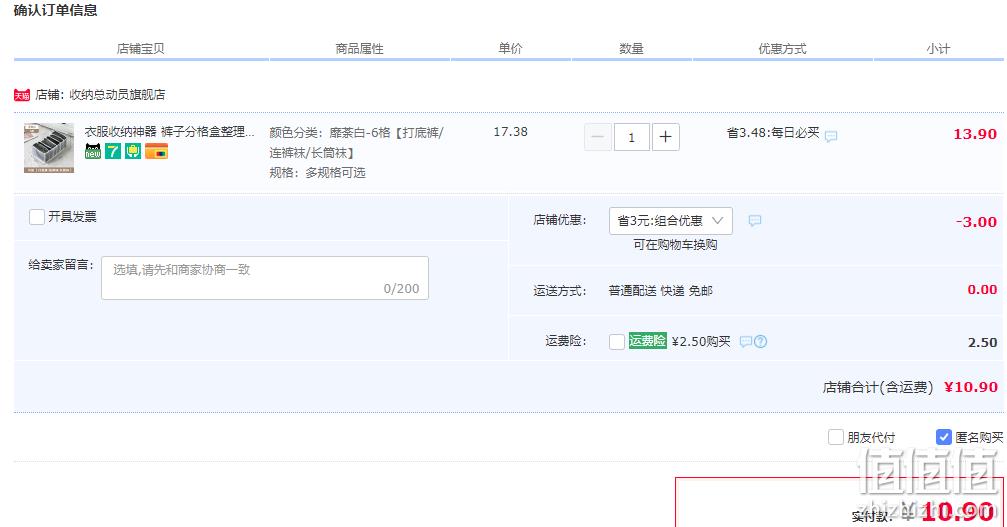1007x527 pixels.
Task: Click the subtotal 13.90
Action: tap(975, 134)
